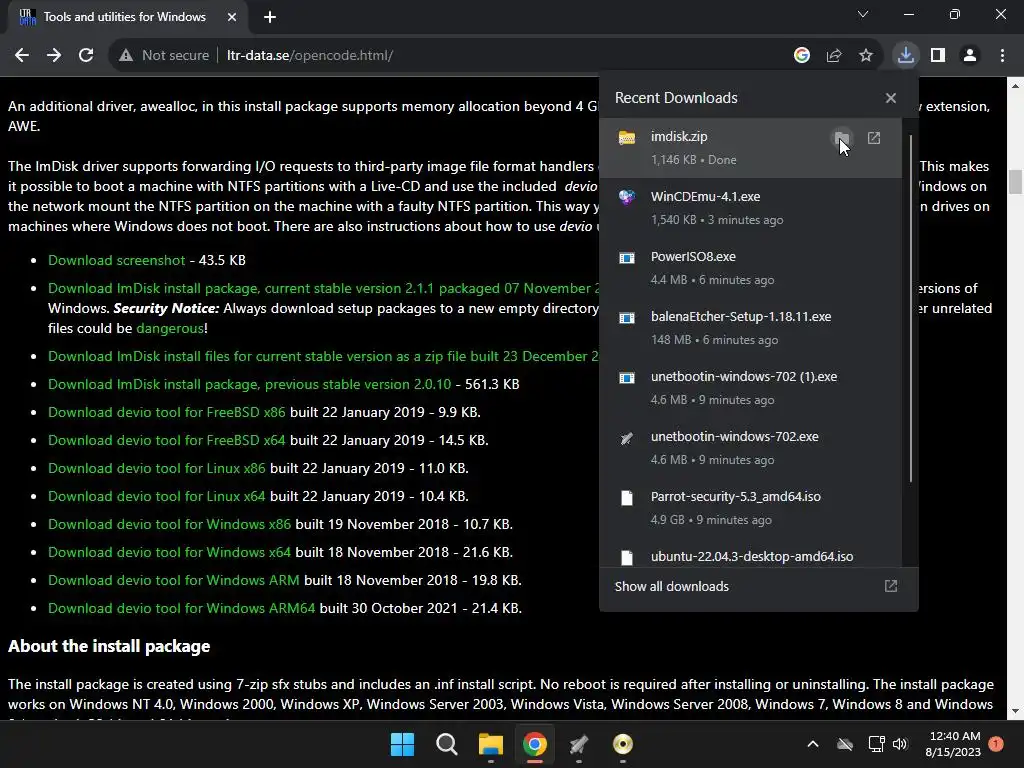Open unetbootin-windows-702 (1).exe entry

750,388
